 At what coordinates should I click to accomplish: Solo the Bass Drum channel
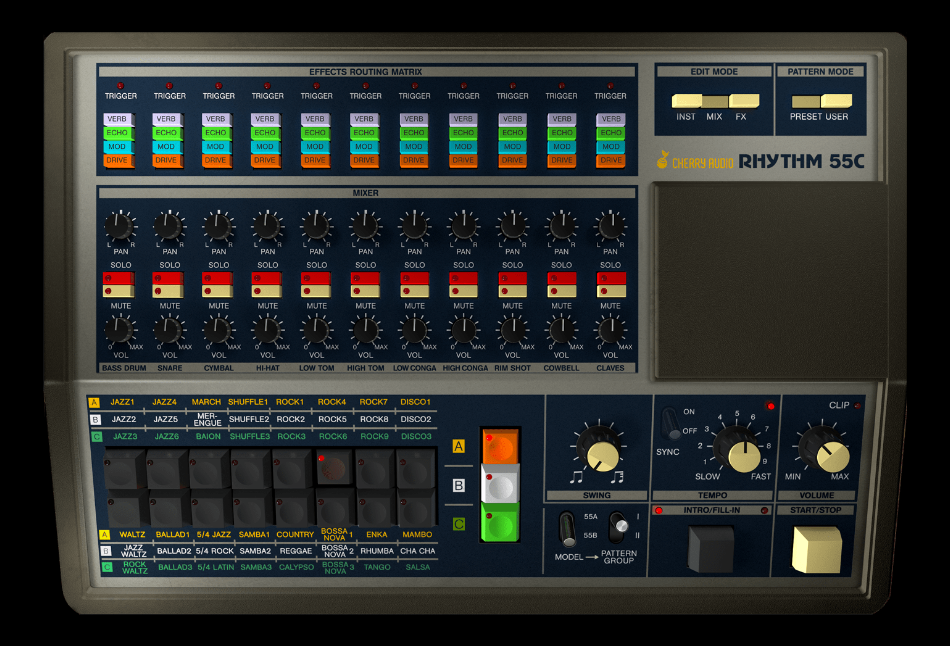tap(119, 278)
